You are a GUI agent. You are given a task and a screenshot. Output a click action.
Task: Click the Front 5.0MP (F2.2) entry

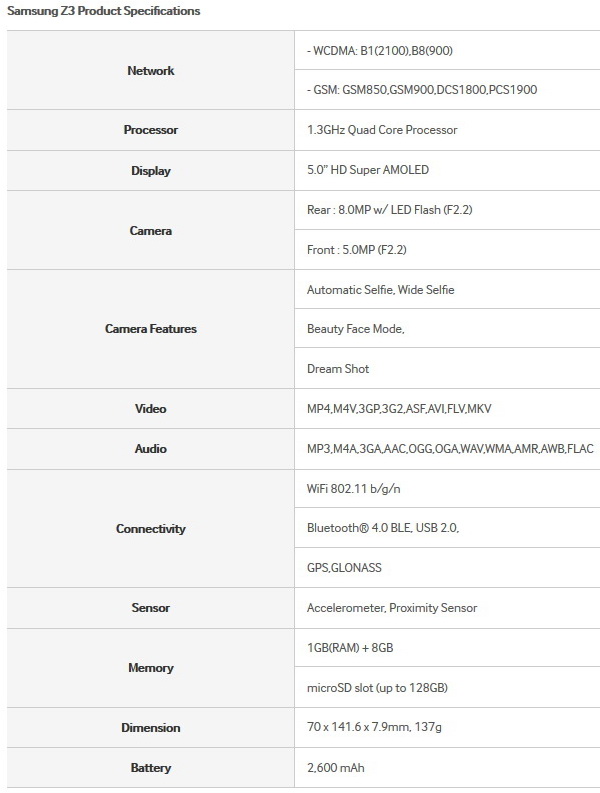[x=356, y=249]
